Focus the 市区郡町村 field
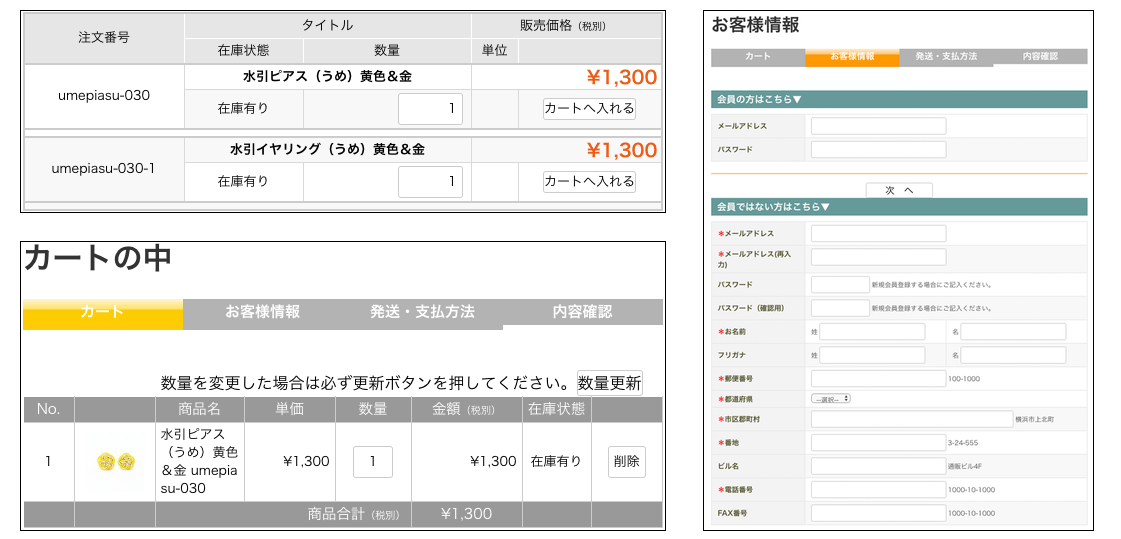The image size is (1121, 539). coord(911,420)
